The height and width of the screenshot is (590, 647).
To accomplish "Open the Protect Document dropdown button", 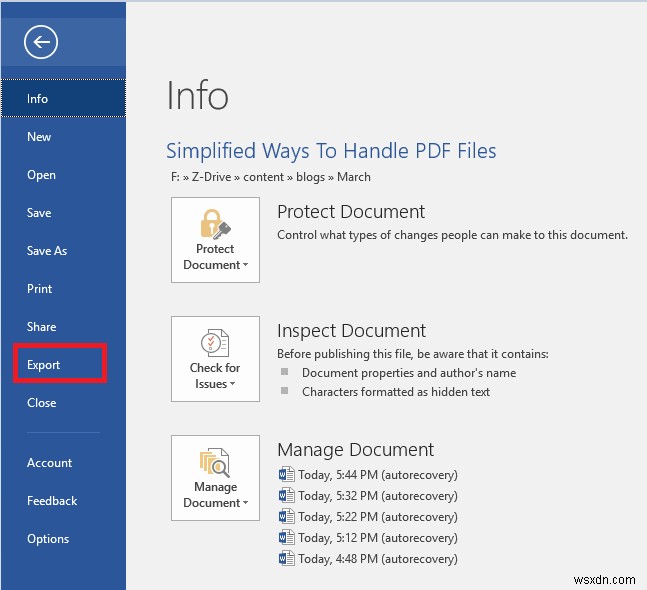I will (215, 240).
